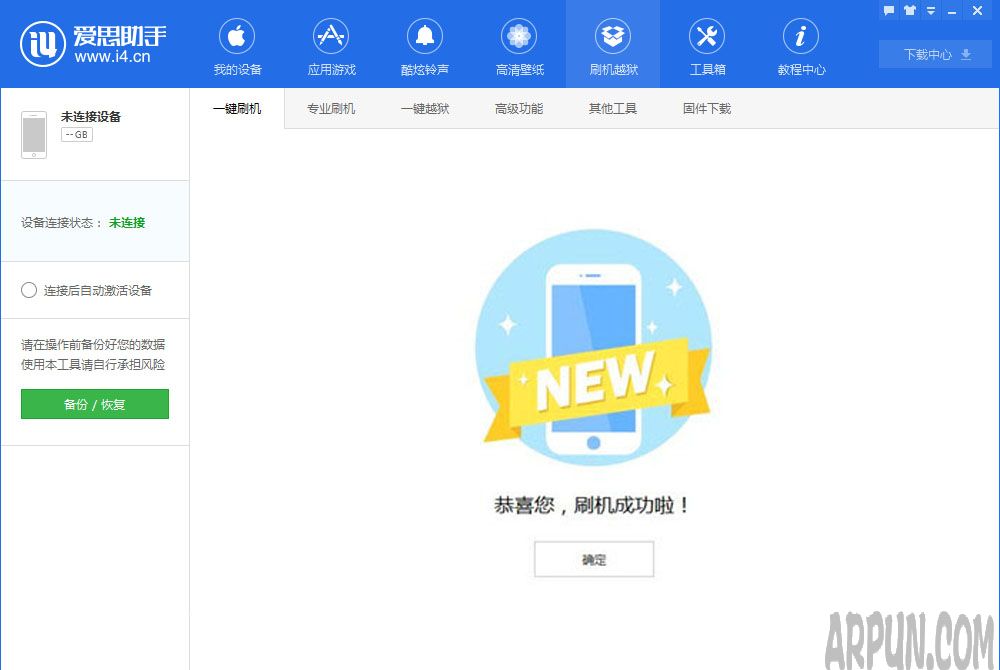The height and width of the screenshot is (670, 1000).
Task: Open the 专业刷机 professional flash tab
Action: click(331, 108)
